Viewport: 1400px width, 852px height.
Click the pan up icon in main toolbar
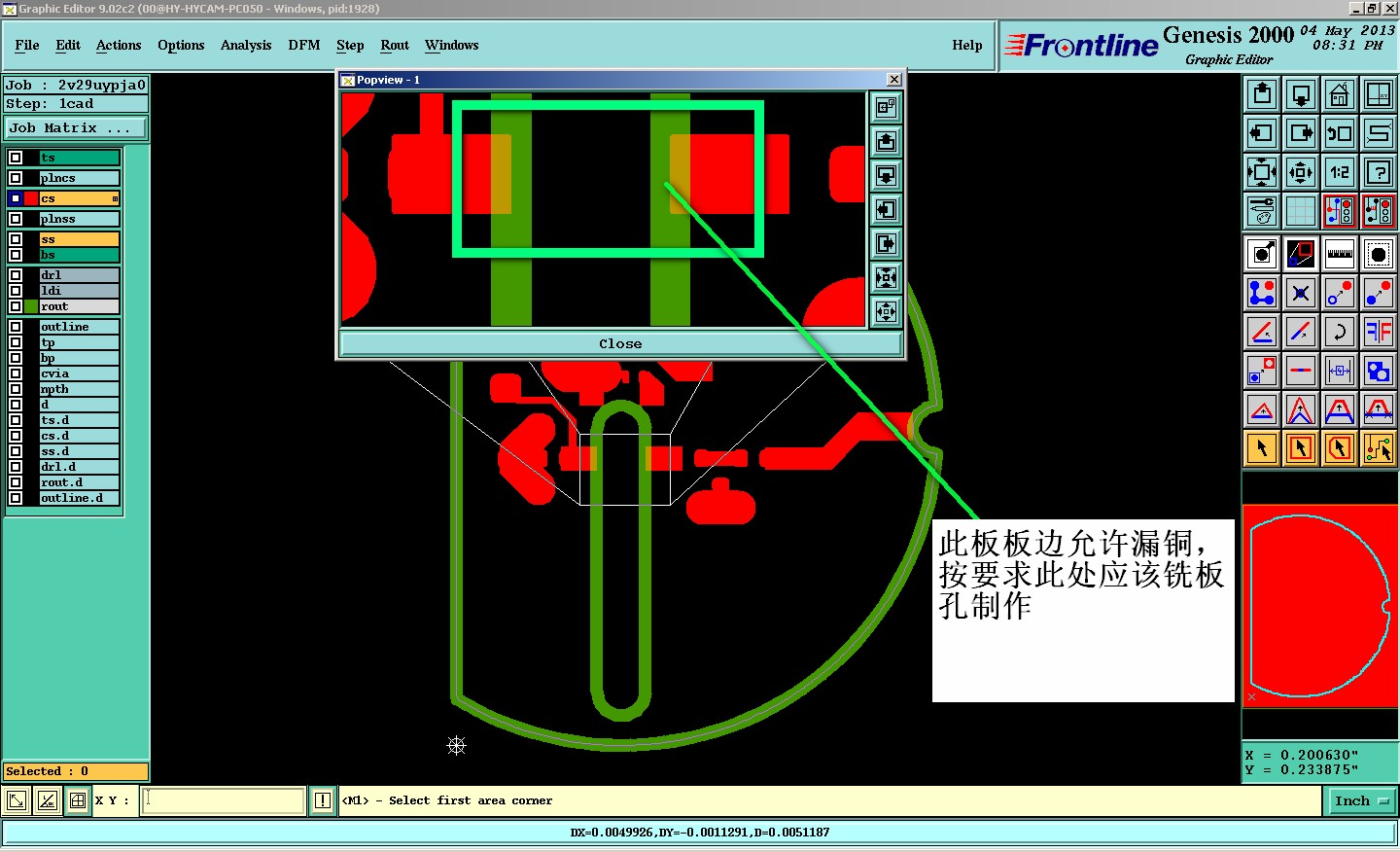point(1262,94)
